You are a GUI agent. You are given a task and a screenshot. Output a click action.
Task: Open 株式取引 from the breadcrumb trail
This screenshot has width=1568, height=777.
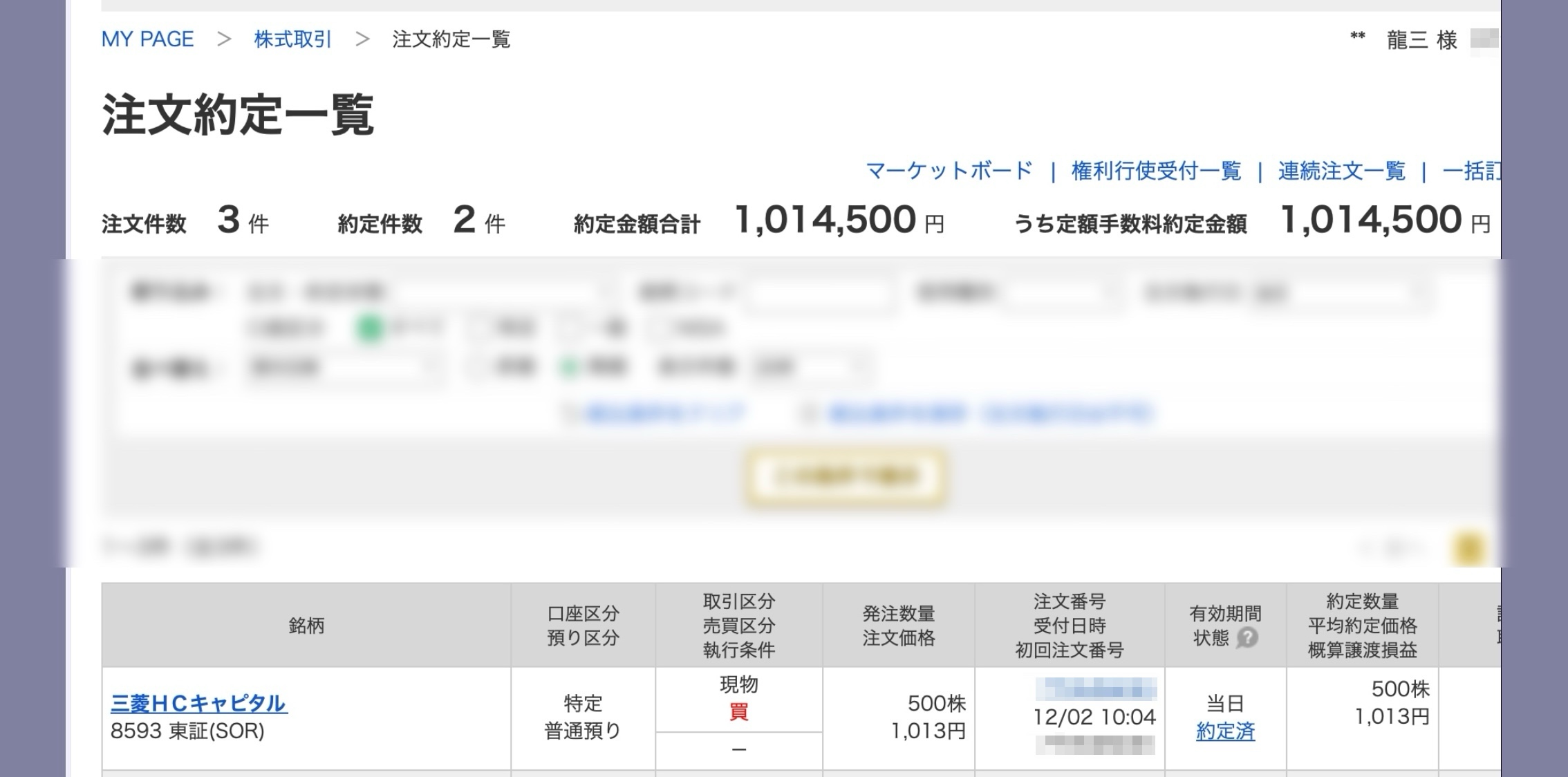pyautogui.click(x=291, y=39)
